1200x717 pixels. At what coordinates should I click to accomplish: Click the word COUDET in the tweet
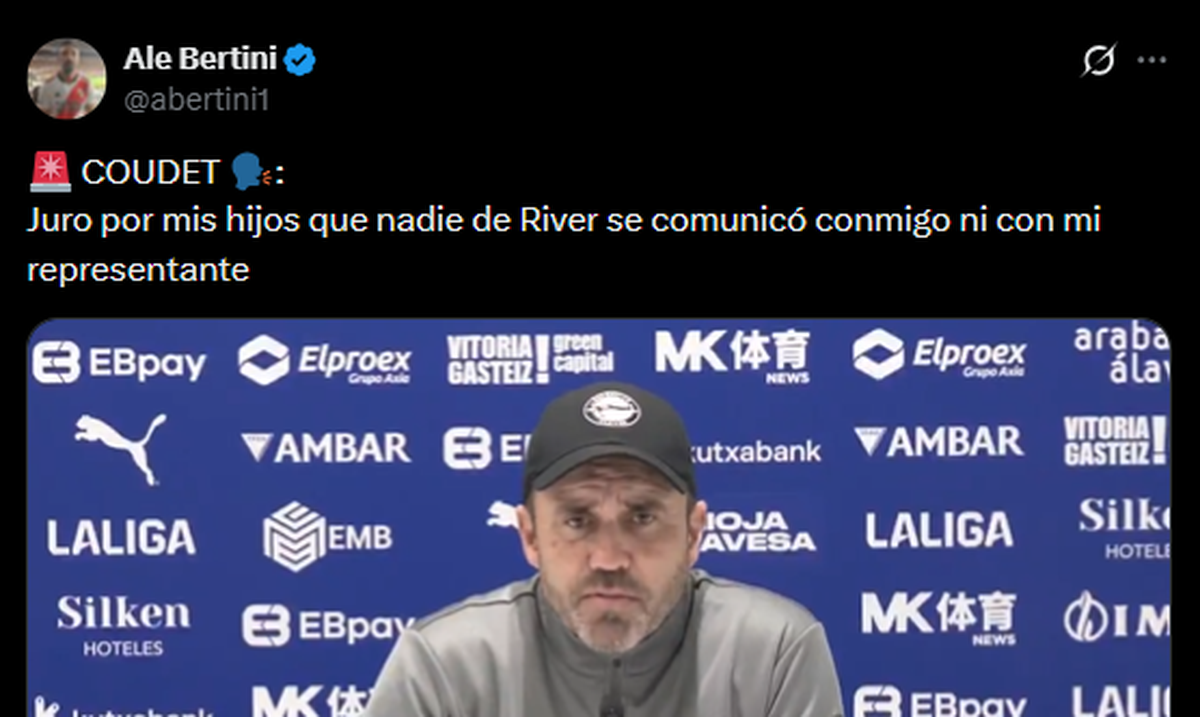point(150,173)
